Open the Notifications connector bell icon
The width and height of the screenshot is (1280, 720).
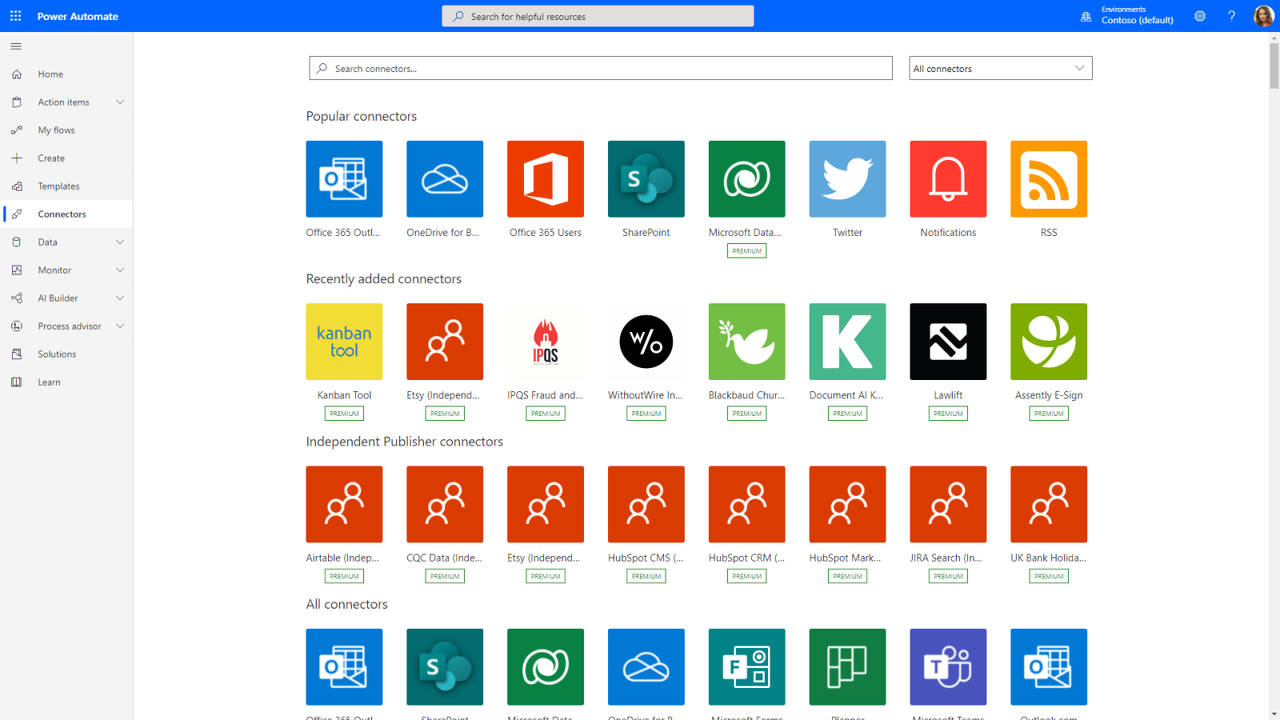point(947,179)
